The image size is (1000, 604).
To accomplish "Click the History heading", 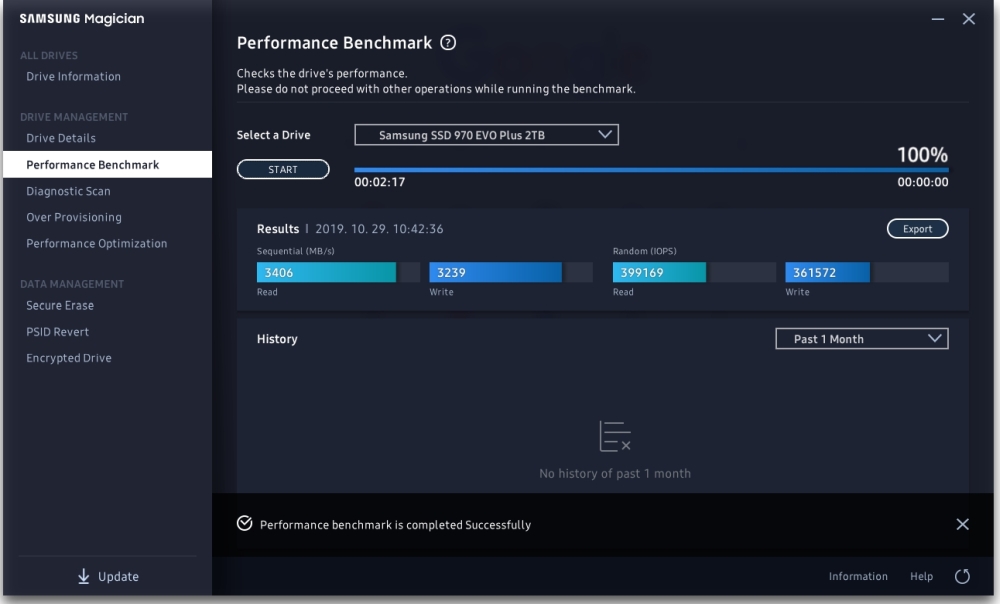I will [x=277, y=339].
